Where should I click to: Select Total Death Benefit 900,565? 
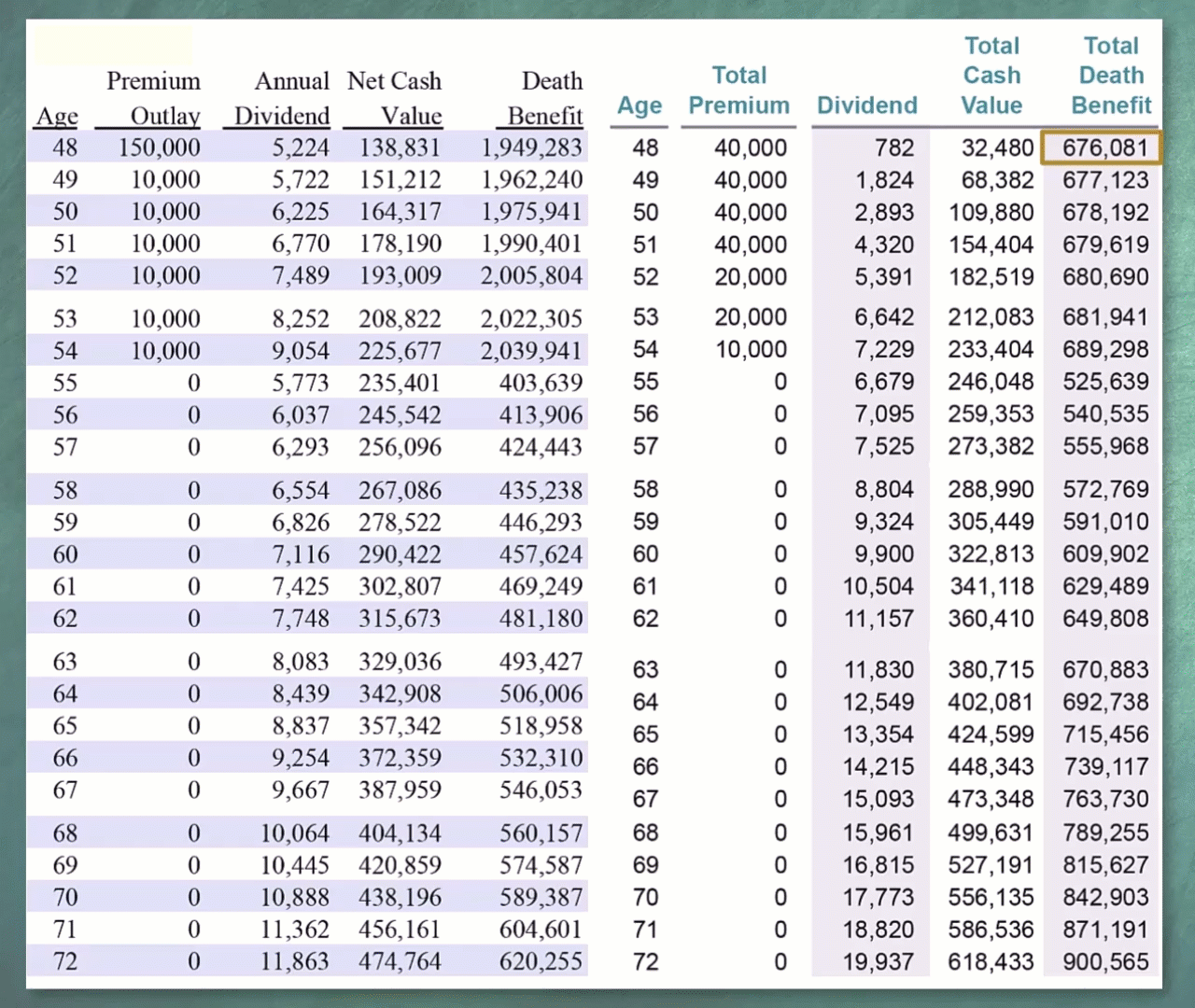(1105, 962)
